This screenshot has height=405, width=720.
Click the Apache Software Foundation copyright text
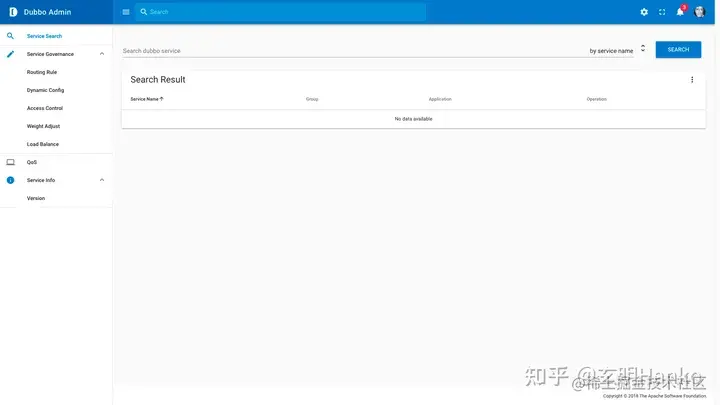tap(654, 396)
